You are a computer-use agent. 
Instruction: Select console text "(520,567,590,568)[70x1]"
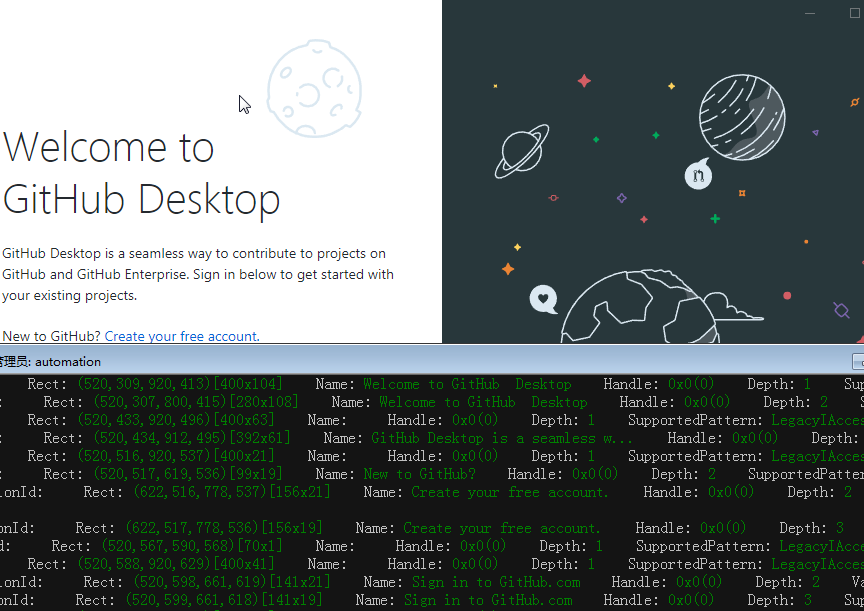(x=192, y=546)
